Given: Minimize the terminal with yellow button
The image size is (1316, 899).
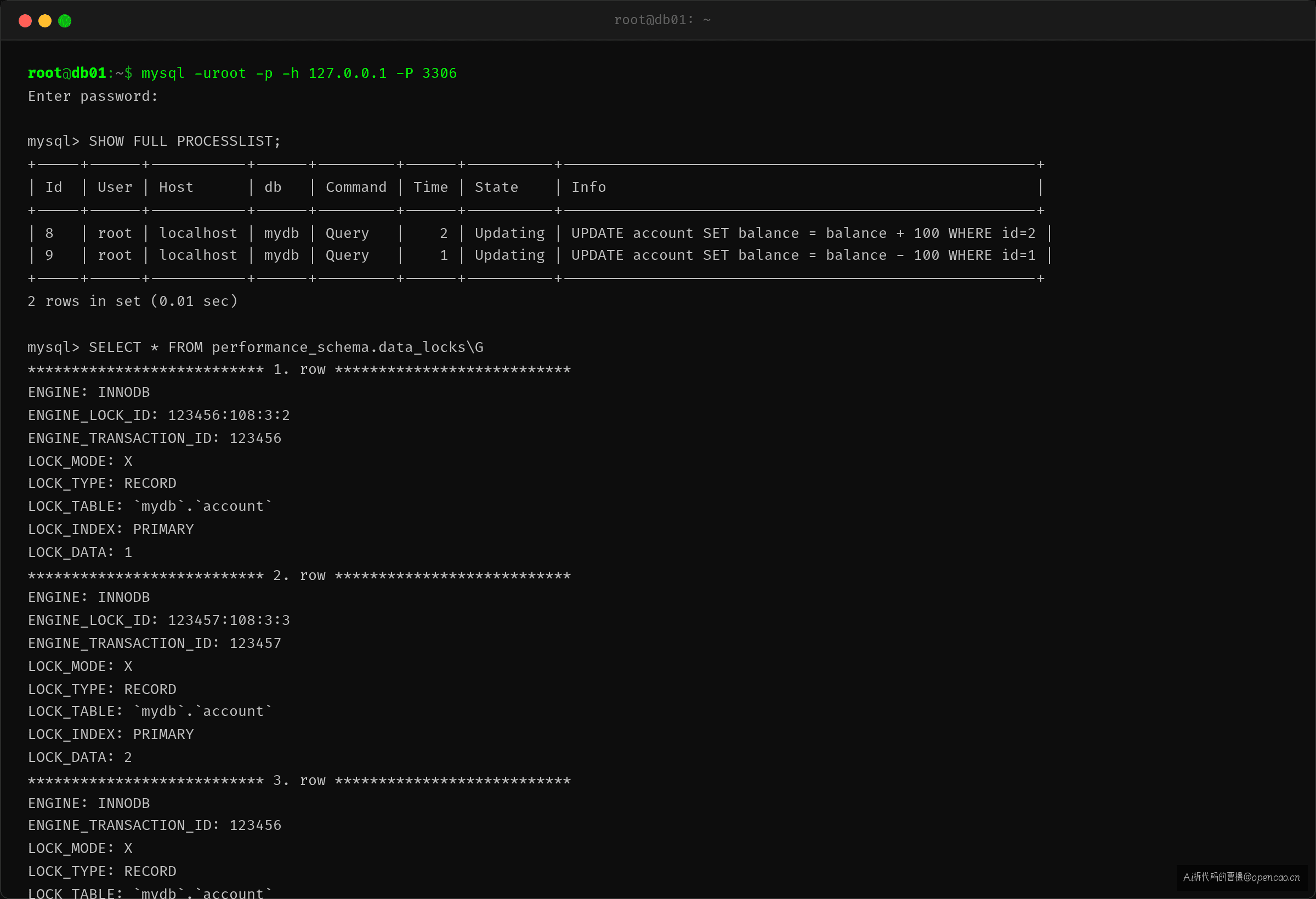Looking at the screenshot, I should coord(45,21).
